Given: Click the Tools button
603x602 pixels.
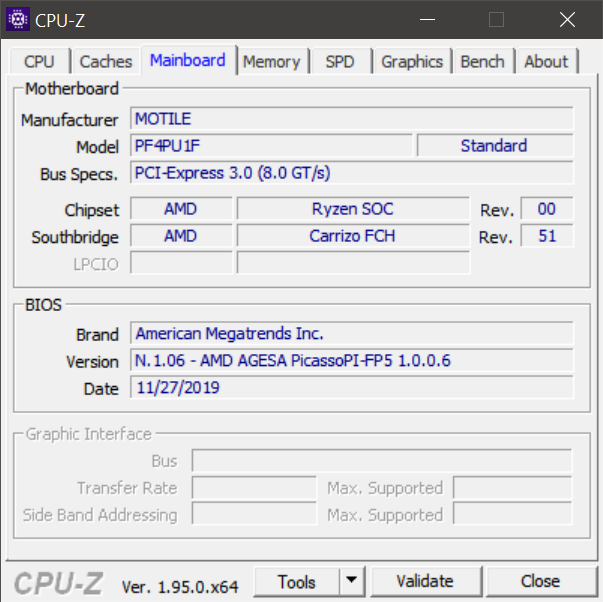Looking at the screenshot, I should (297, 581).
